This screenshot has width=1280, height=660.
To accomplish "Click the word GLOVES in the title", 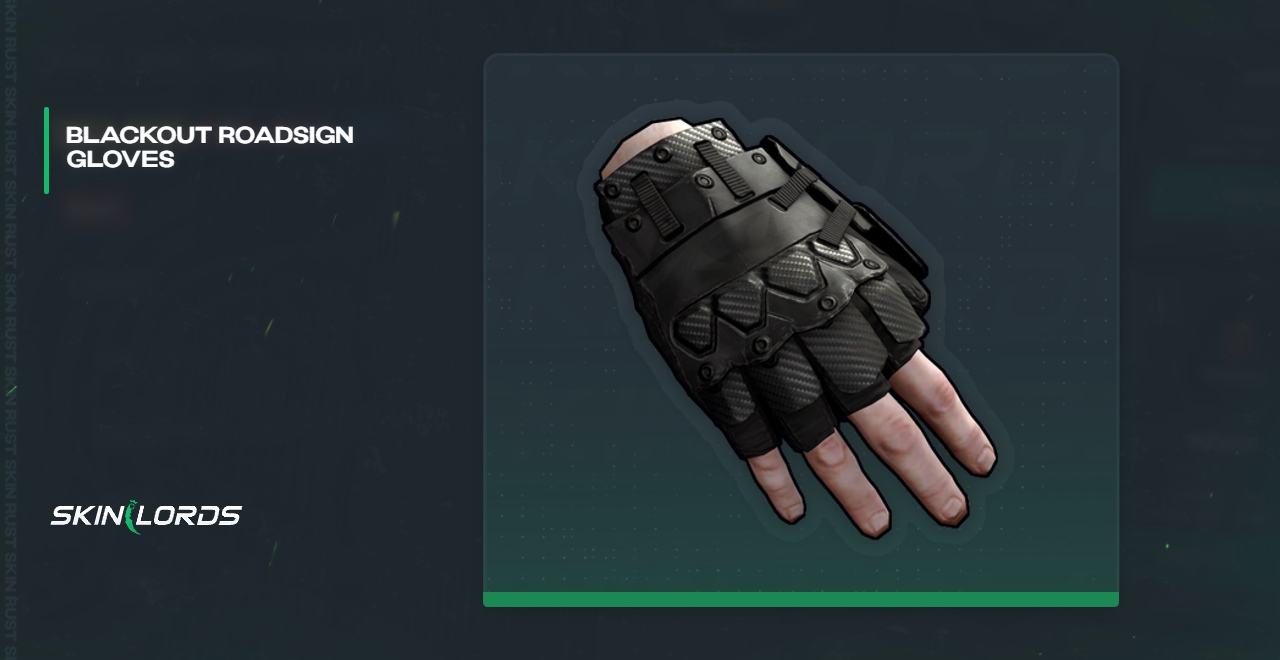I will 120,158.
